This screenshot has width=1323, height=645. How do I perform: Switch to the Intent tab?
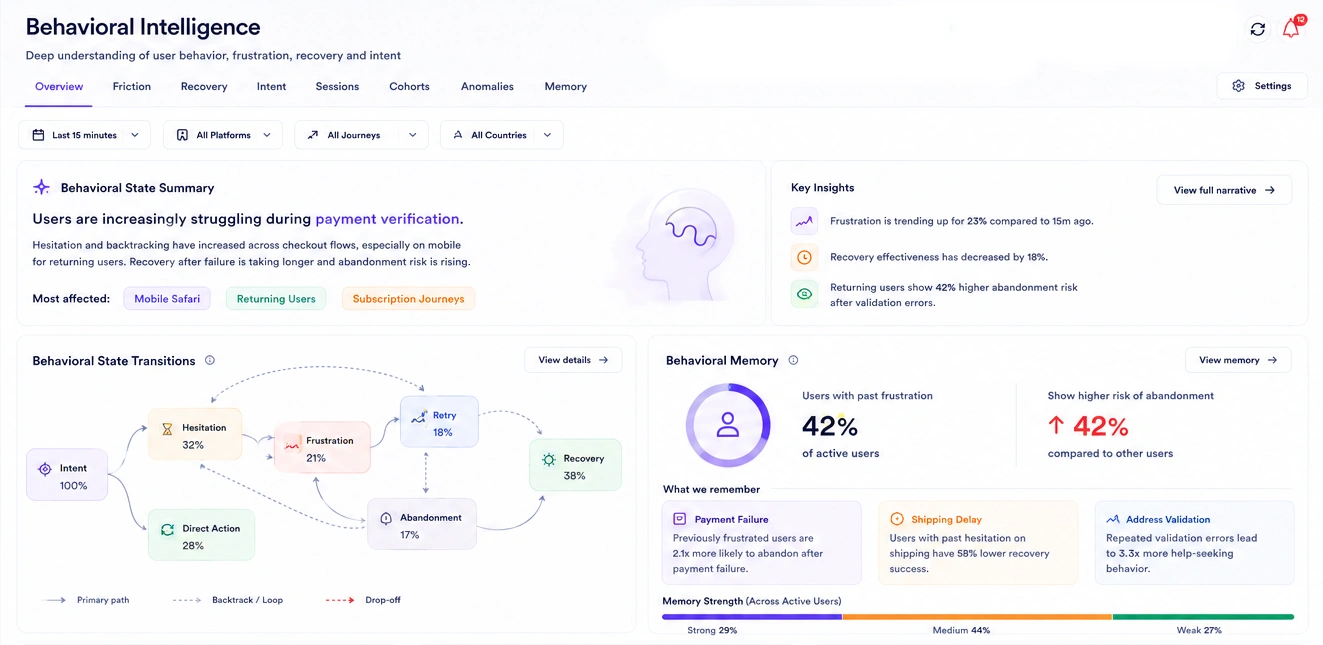click(x=271, y=87)
